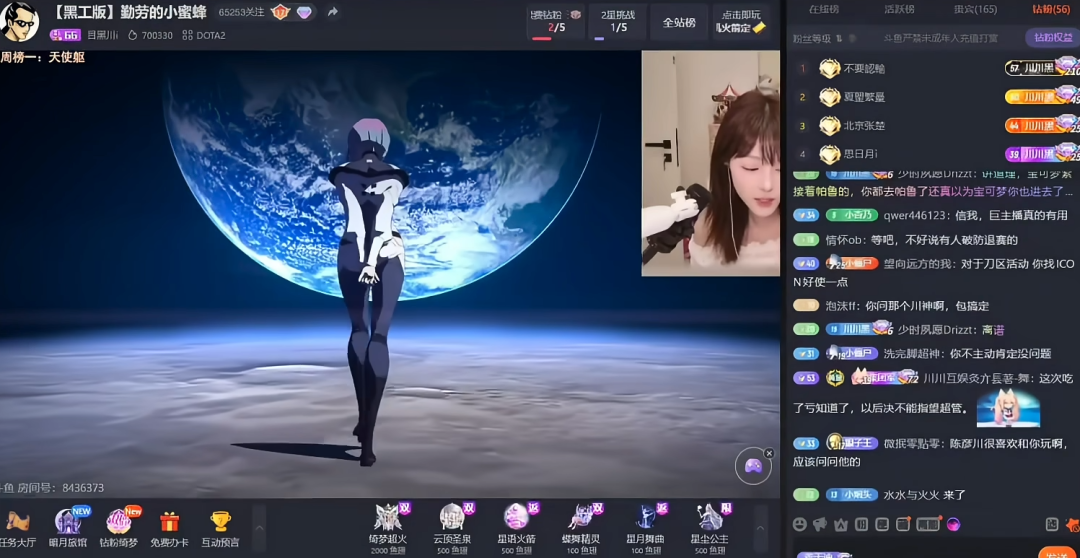Screen dimensions: 1080x558
Task: Open the streamer webcam overlay on the video
Action: coord(710,163)
